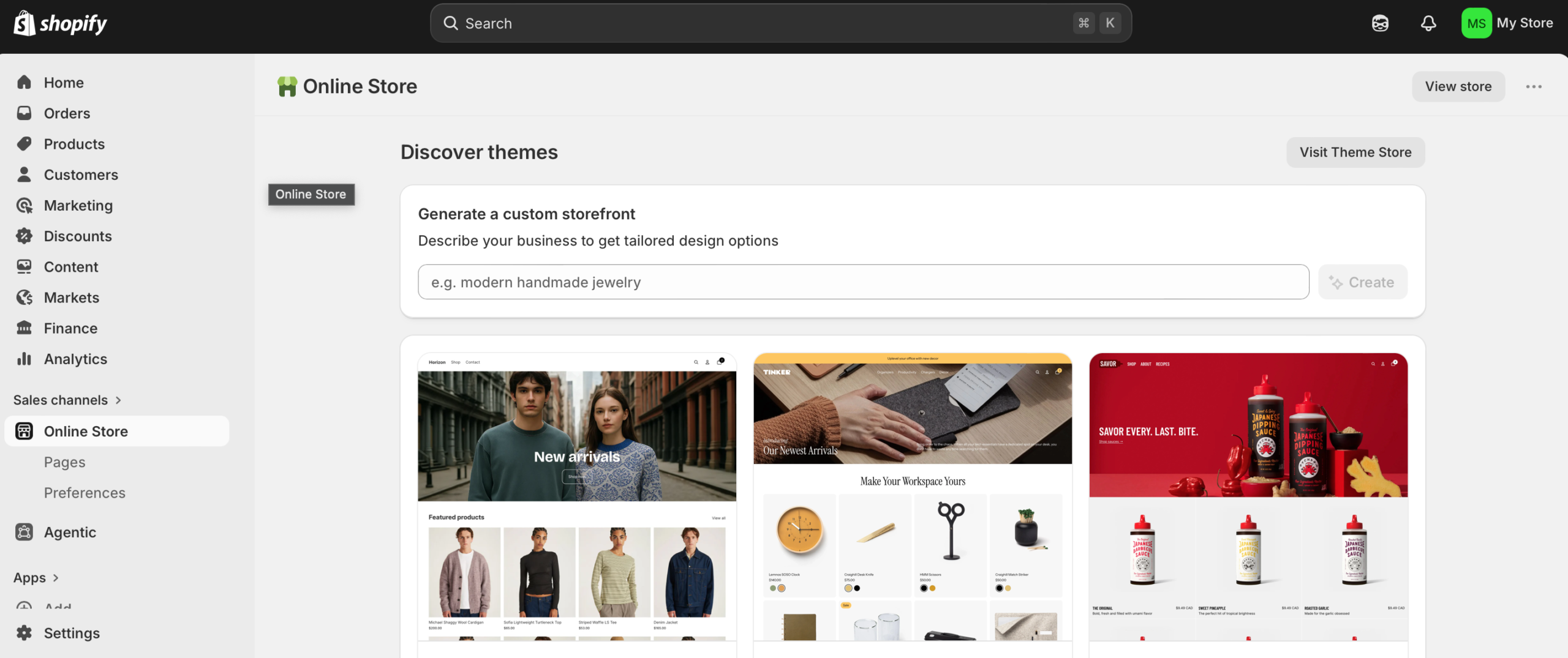Click the Apps heading

(x=29, y=577)
